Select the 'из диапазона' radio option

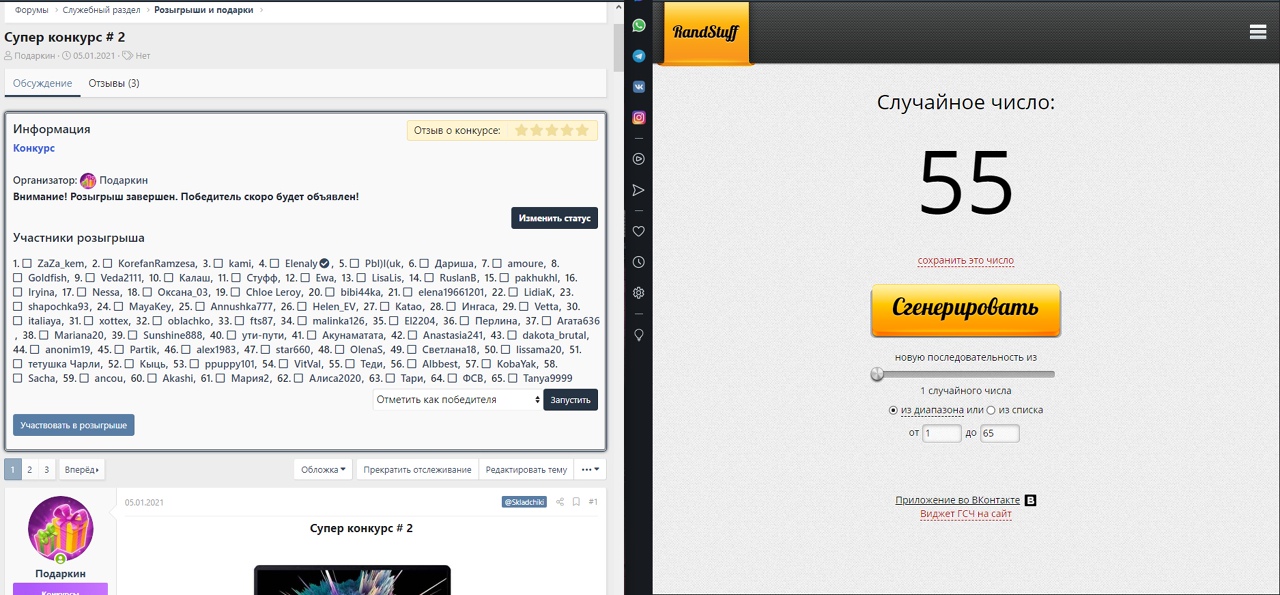click(x=893, y=410)
